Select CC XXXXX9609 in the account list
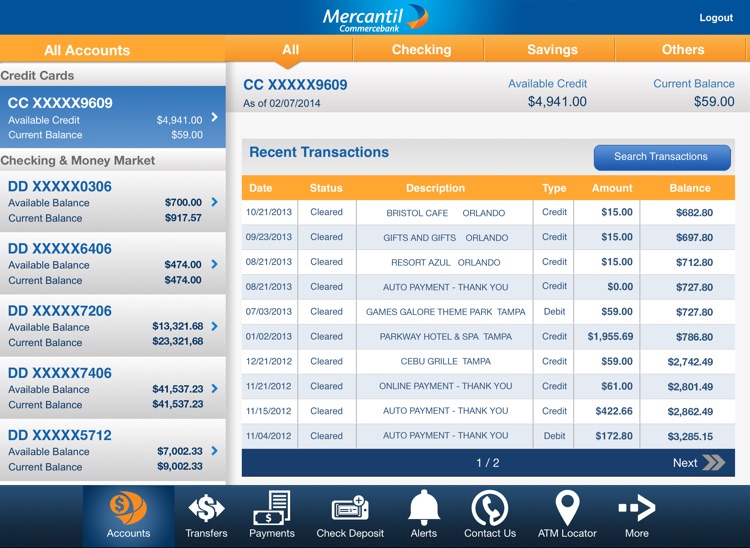 pos(113,117)
